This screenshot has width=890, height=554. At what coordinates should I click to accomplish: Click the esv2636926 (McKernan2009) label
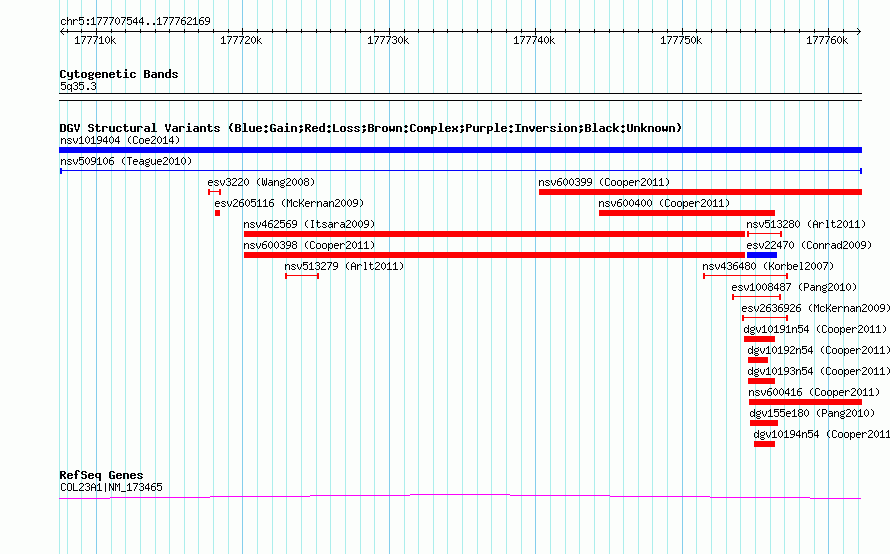[816, 308]
